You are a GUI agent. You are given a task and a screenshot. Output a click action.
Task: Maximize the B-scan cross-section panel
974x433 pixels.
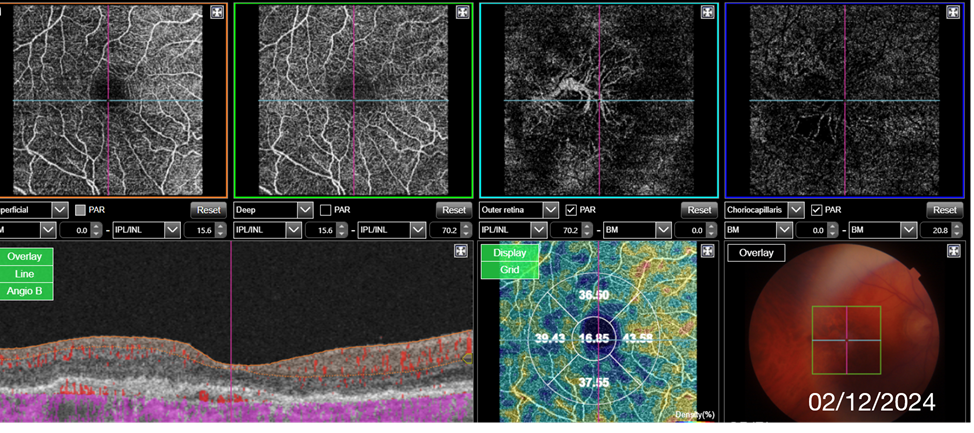[x=461, y=250]
